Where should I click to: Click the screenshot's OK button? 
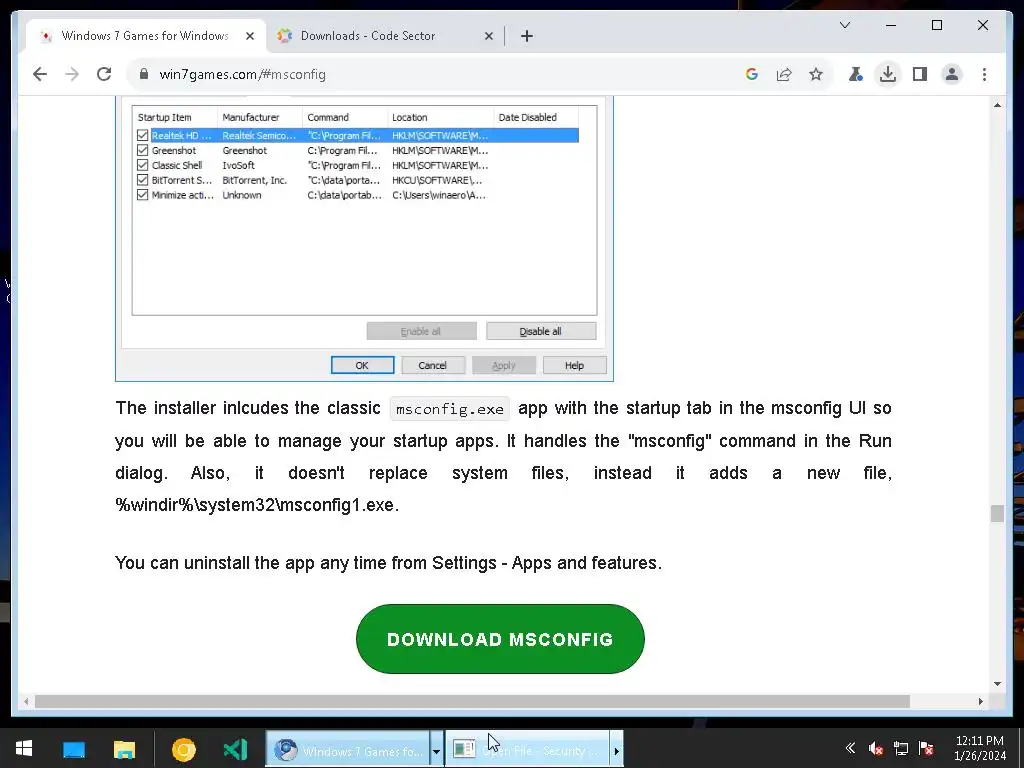pos(362,365)
